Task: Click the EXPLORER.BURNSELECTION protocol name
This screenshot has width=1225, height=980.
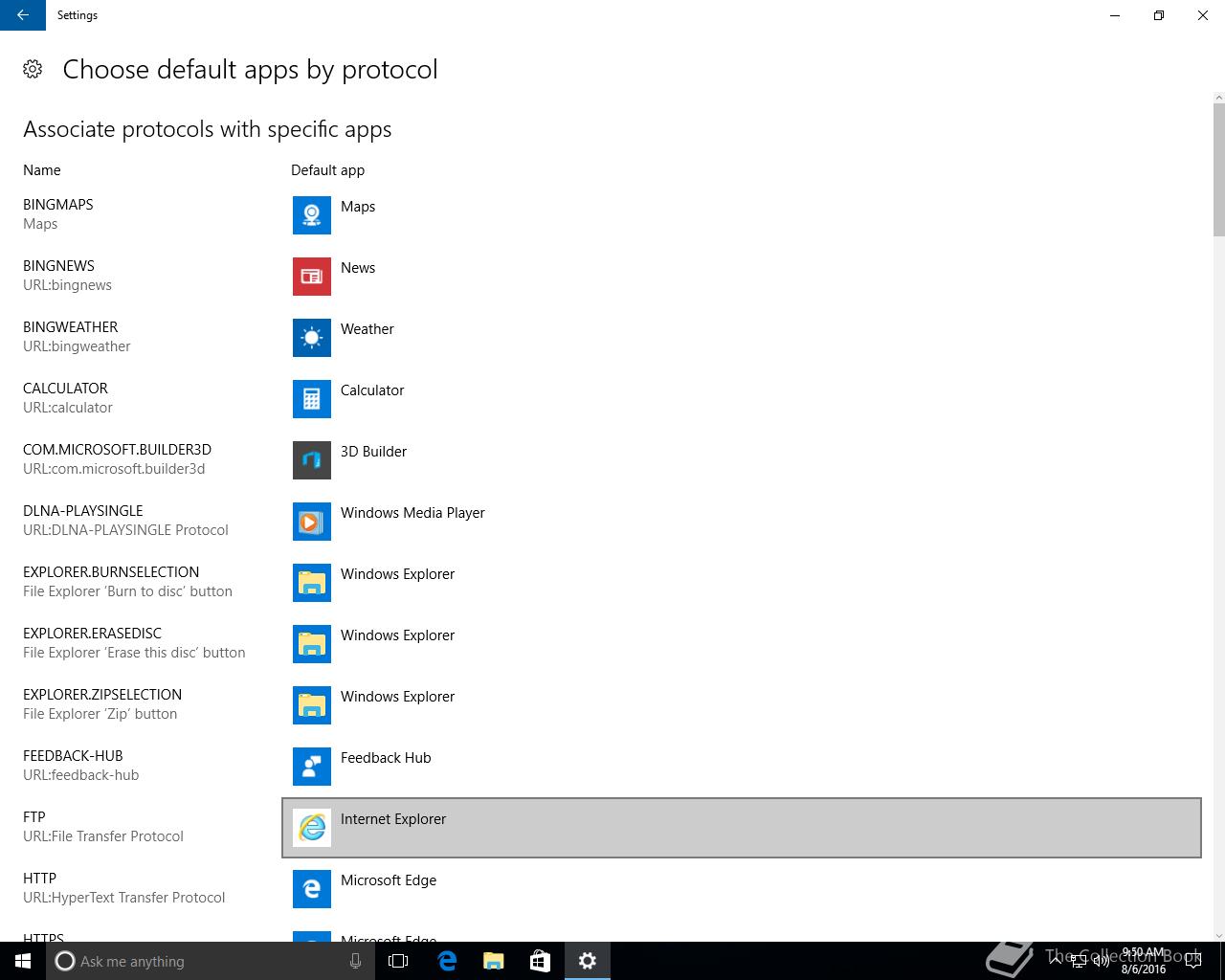Action: [x=111, y=572]
